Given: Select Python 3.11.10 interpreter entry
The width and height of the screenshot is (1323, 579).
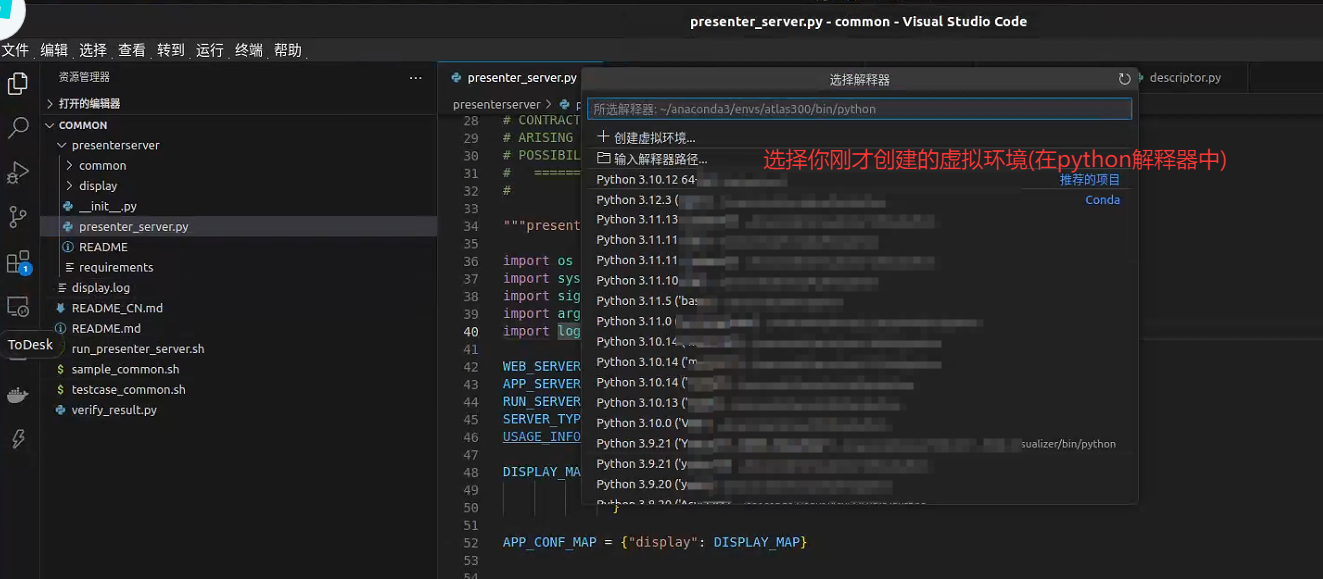Looking at the screenshot, I should coord(859,280).
